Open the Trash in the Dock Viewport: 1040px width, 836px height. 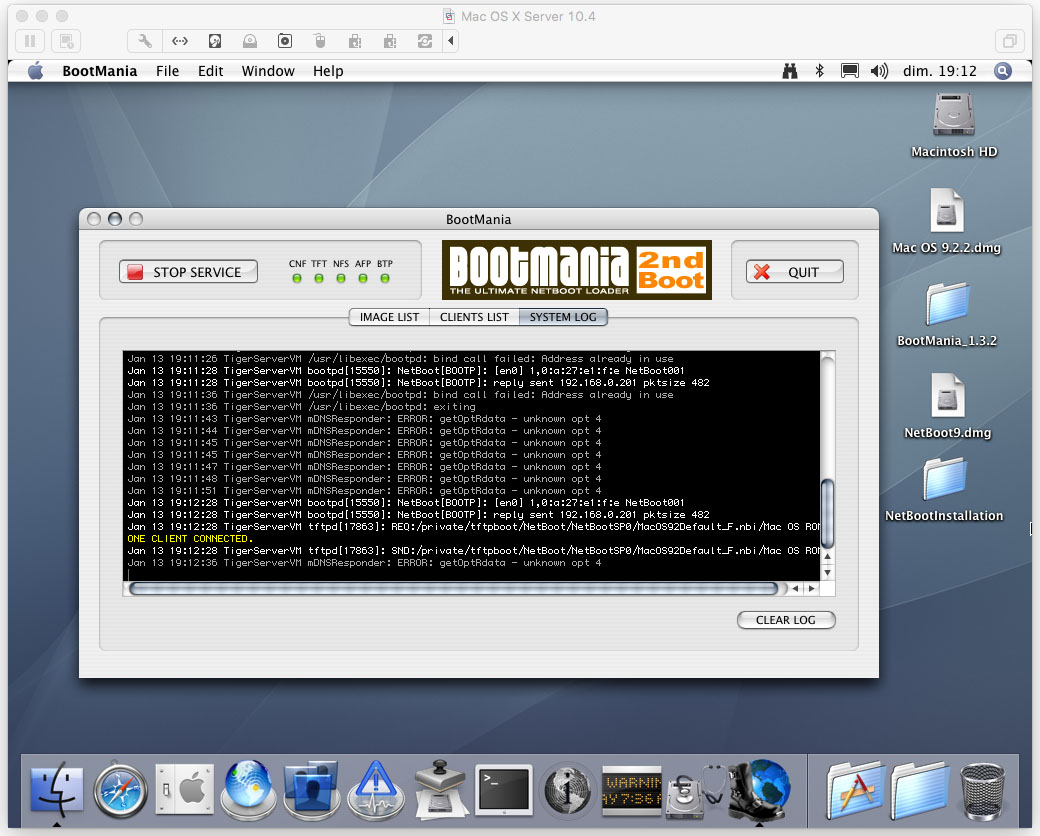click(x=982, y=791)
